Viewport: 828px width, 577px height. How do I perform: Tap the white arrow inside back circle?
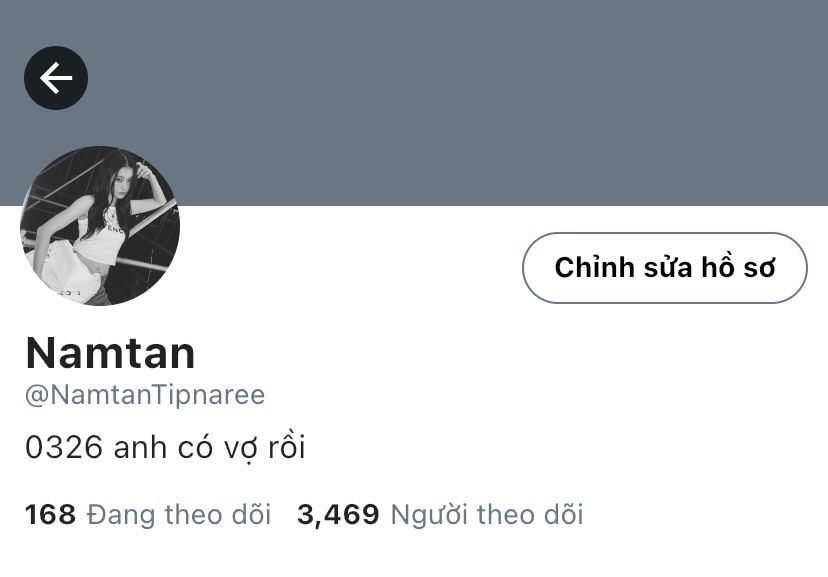pos(56,78)
